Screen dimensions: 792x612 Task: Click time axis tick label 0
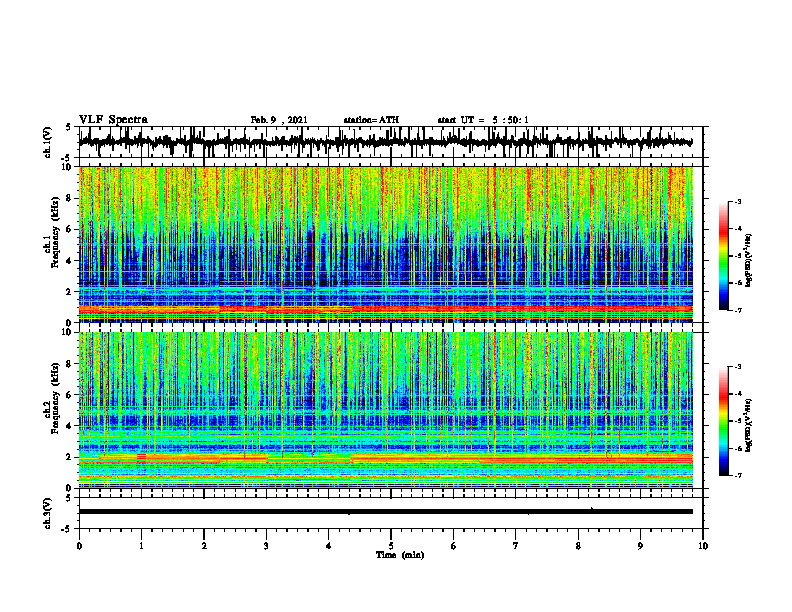[x=79, y=546]
